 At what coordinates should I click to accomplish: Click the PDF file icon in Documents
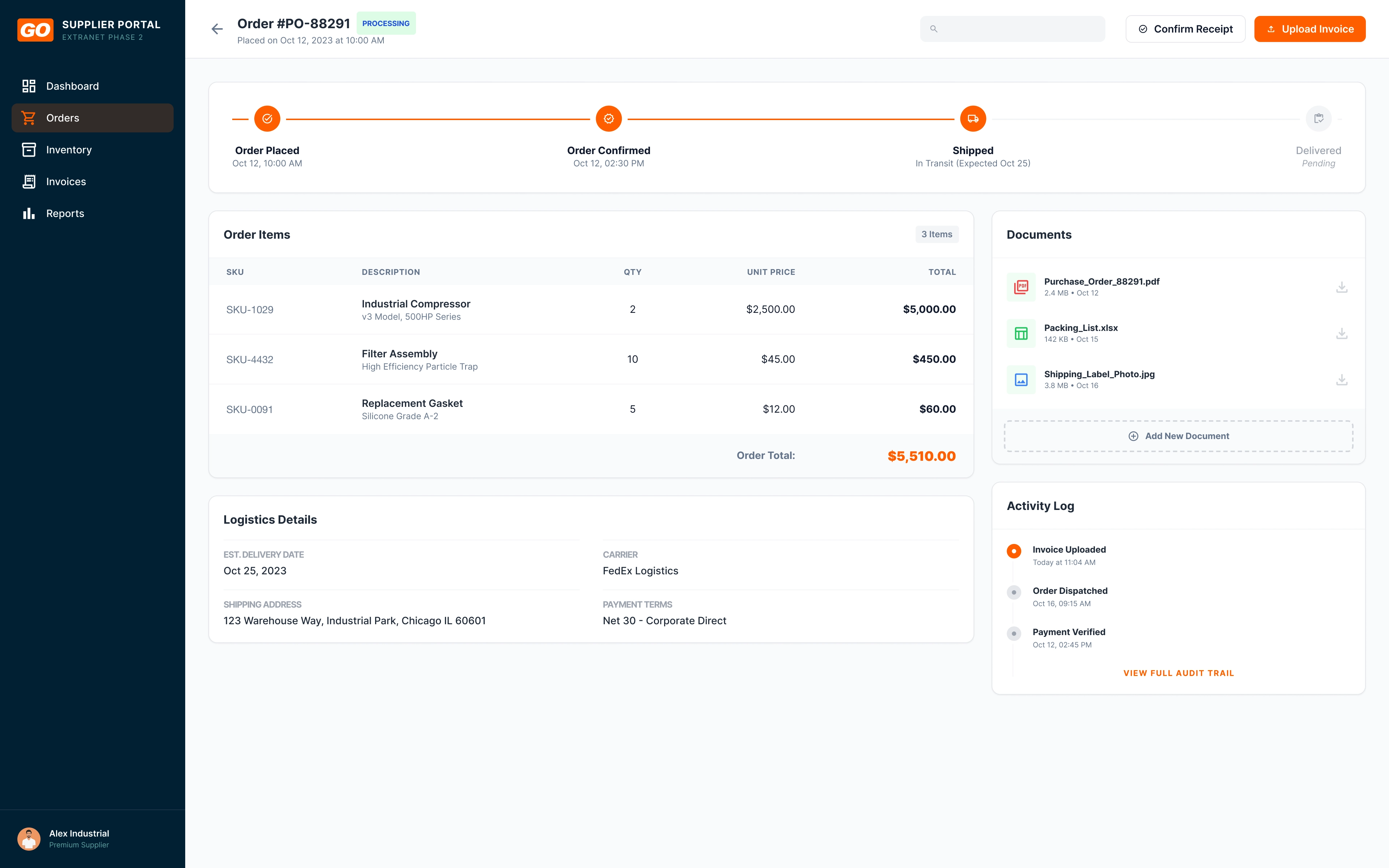point(1021,287)
